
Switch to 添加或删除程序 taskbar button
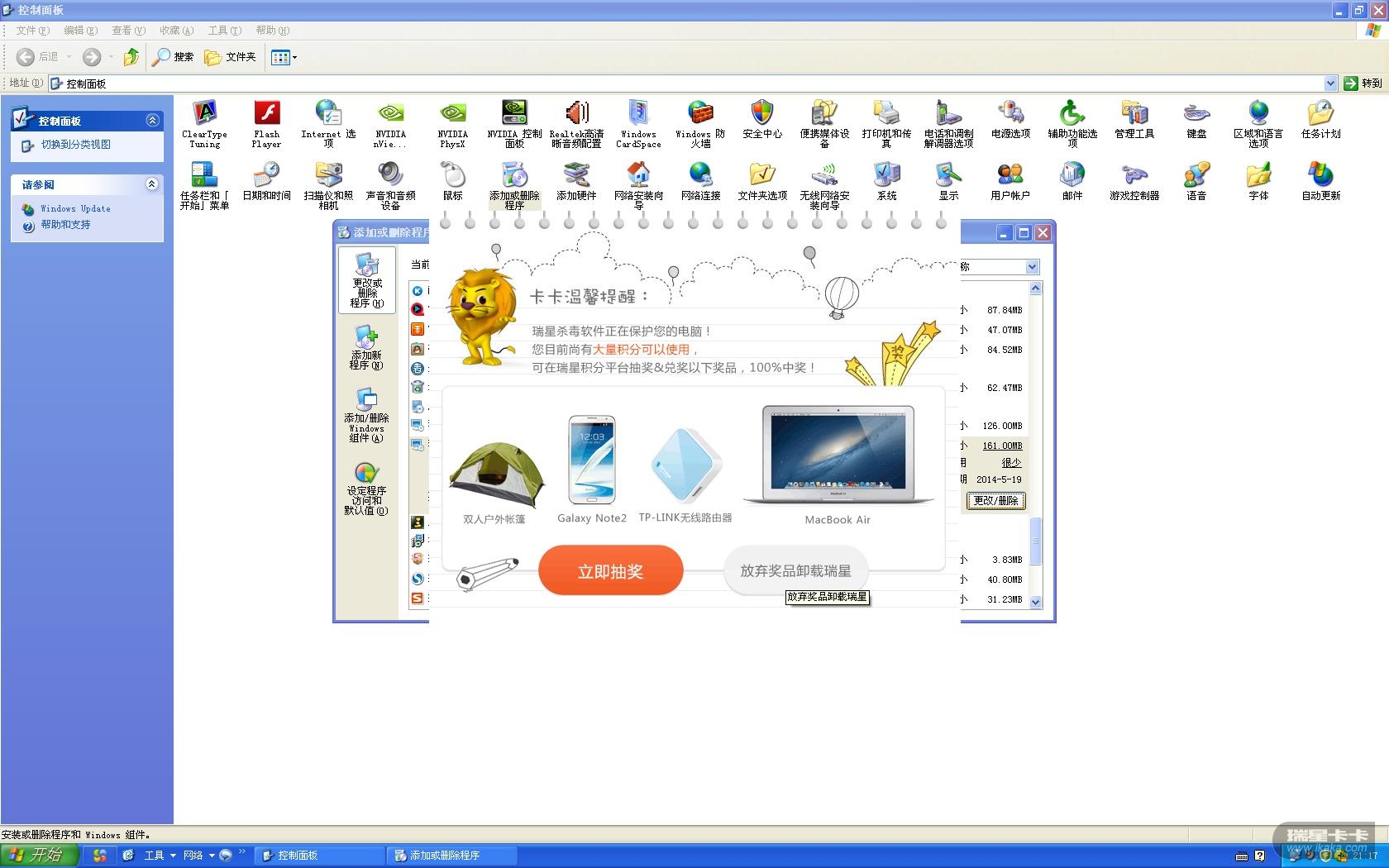pyautogui.click(x=451, y=856)
